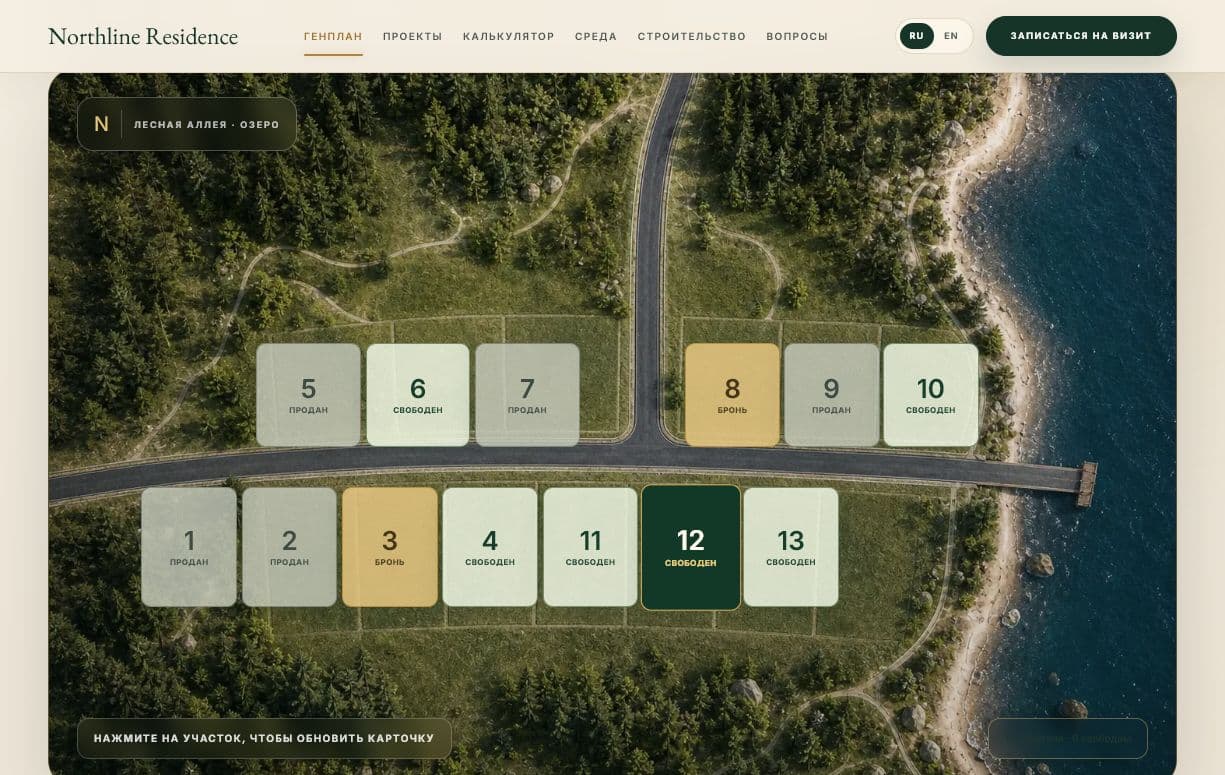Navigate to Строительство section
The height and width of the screenshot is (775, 1225).
coord(692,36)
